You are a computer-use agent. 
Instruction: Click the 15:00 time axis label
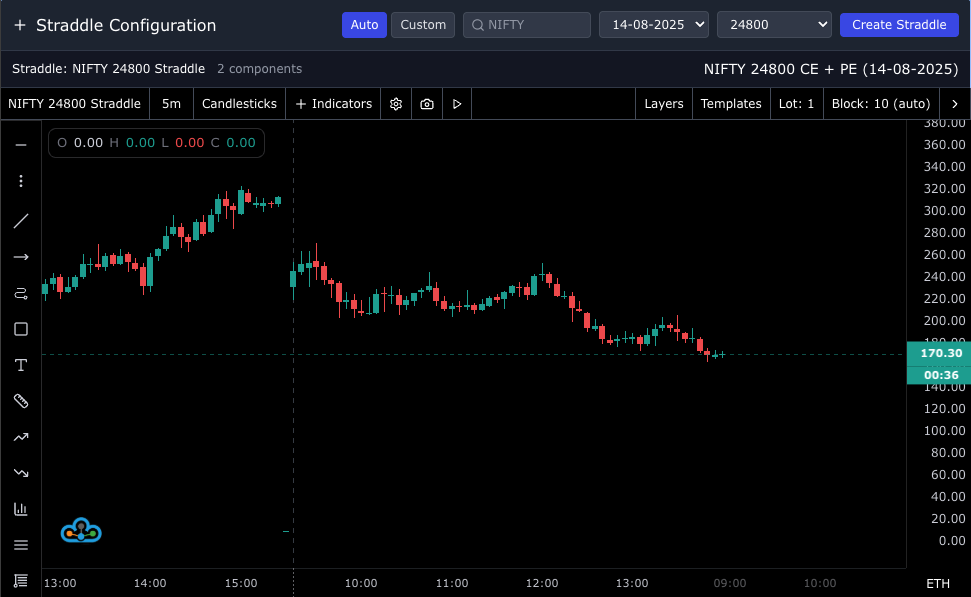point(241,583)
